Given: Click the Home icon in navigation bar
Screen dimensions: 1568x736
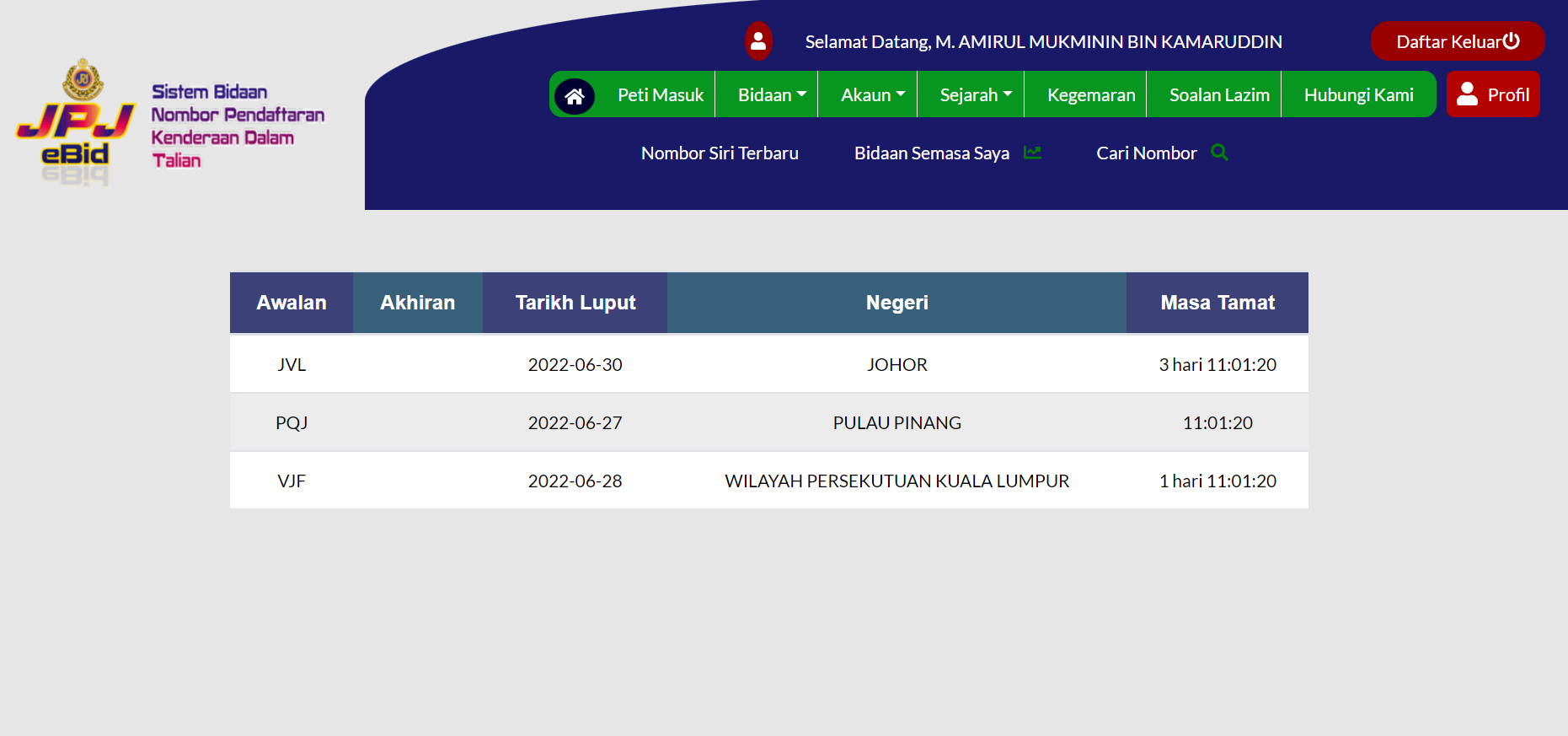Looking at the screenshot, I should 575,96.
